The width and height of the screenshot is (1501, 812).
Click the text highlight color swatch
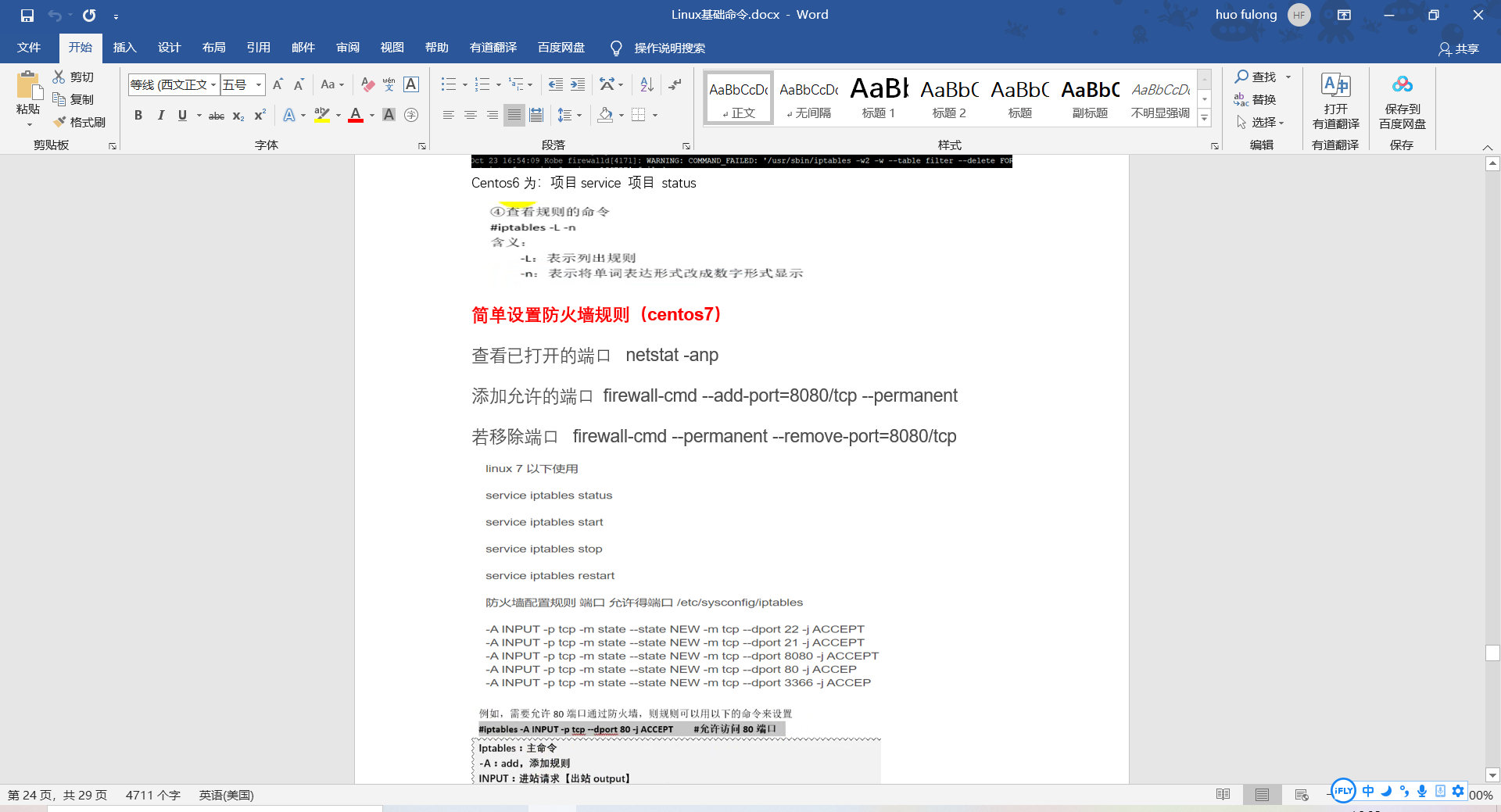[x=321, y=116]
